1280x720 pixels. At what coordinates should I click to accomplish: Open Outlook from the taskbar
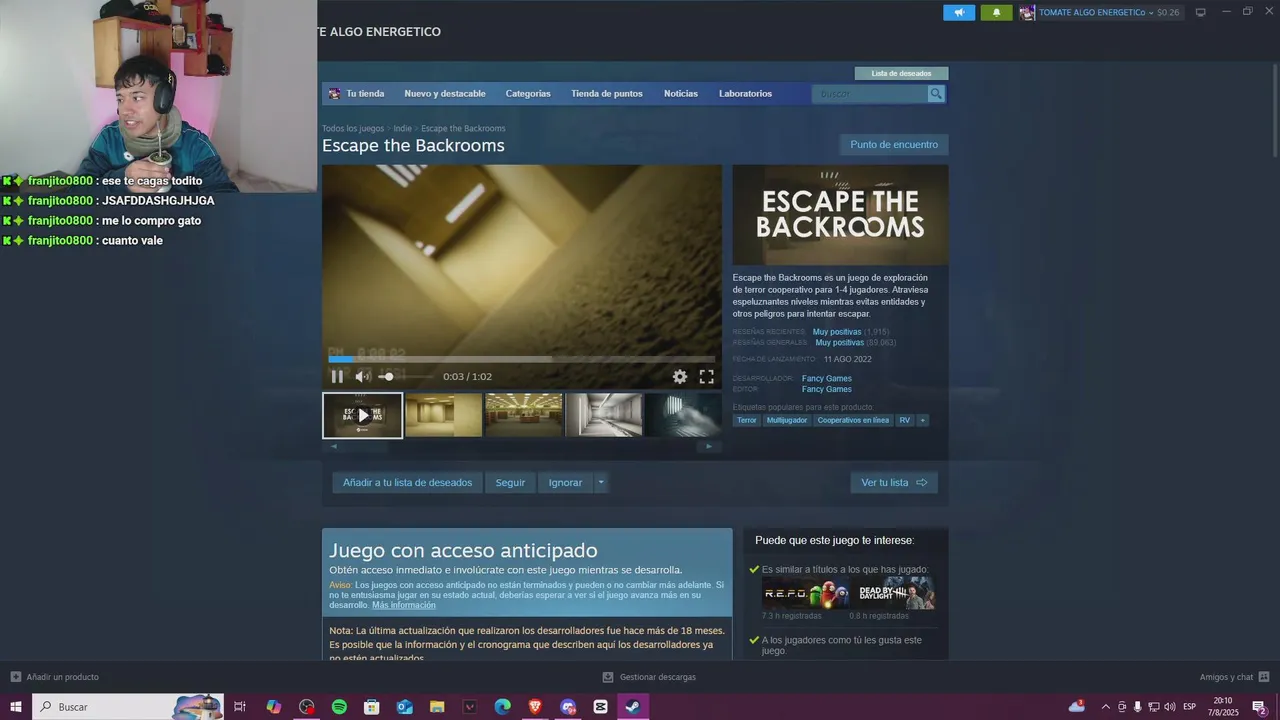tap(404, 707)
